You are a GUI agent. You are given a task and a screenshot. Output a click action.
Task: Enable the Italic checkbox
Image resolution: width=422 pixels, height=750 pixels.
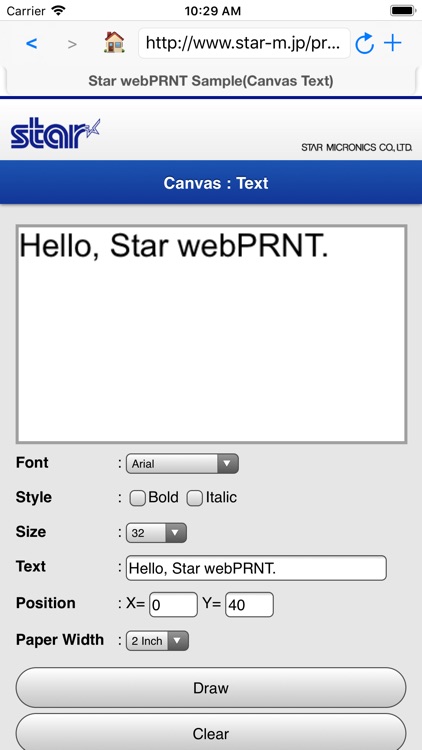[195, 498]
